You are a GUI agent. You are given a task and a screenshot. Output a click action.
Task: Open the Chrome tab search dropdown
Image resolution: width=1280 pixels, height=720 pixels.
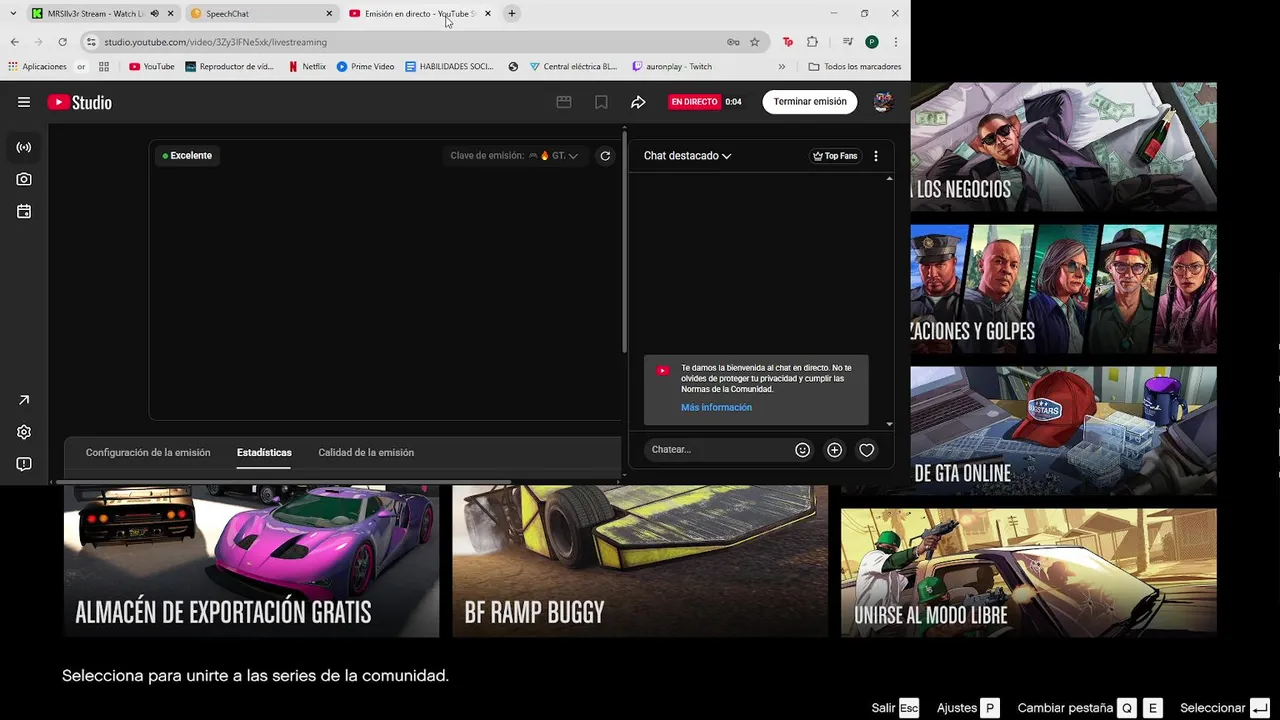coord(12,14)
